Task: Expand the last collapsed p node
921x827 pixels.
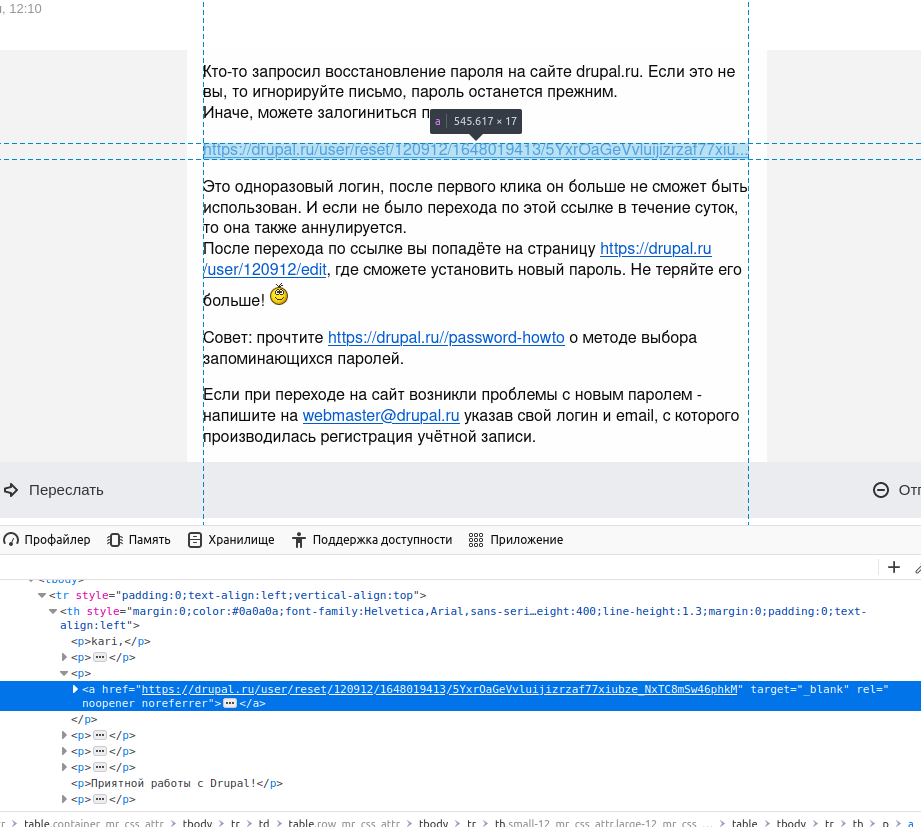Action: coord(65,799)
